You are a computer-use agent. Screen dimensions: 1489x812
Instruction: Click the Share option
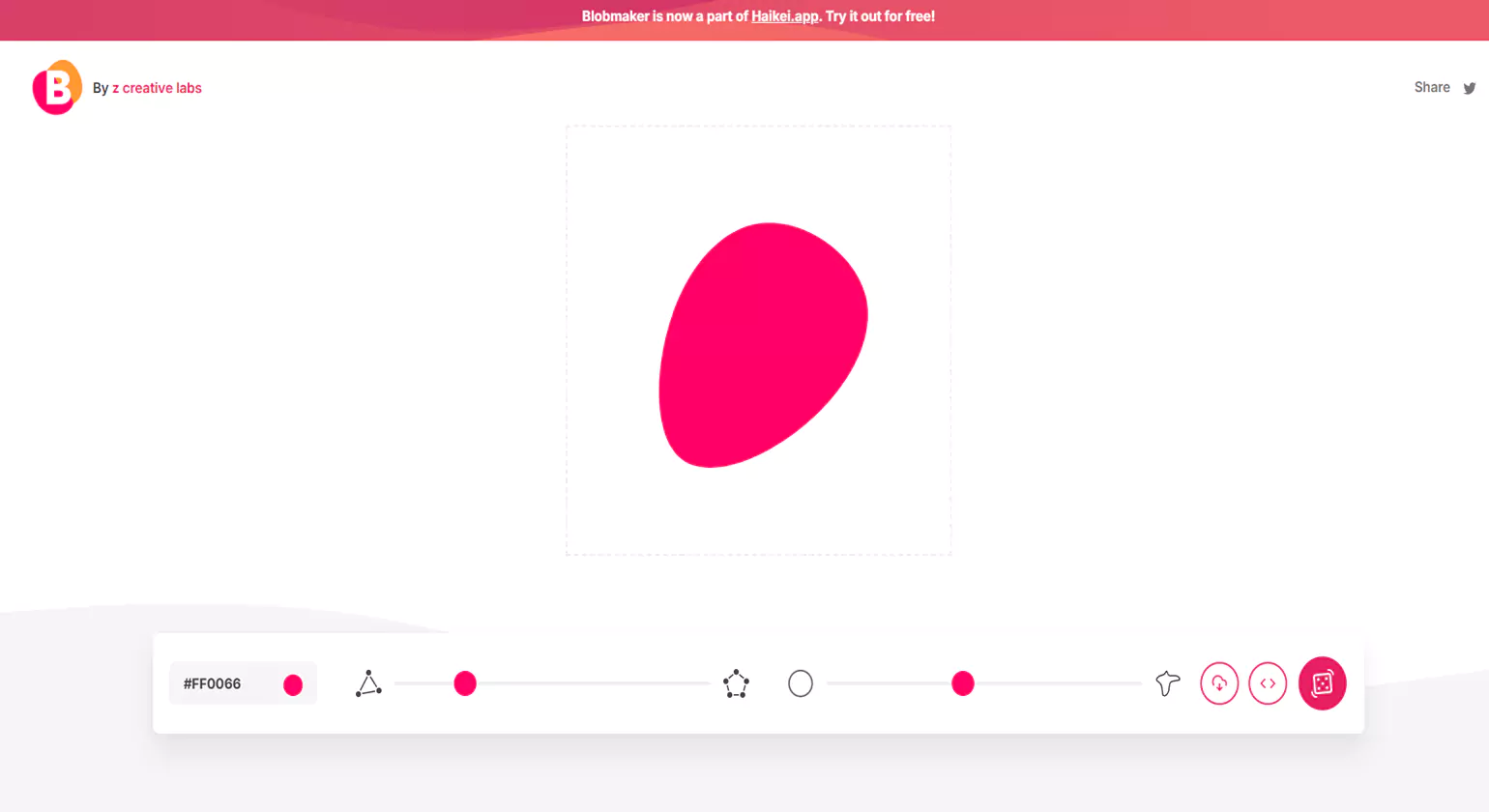(x=1432, y=87)
